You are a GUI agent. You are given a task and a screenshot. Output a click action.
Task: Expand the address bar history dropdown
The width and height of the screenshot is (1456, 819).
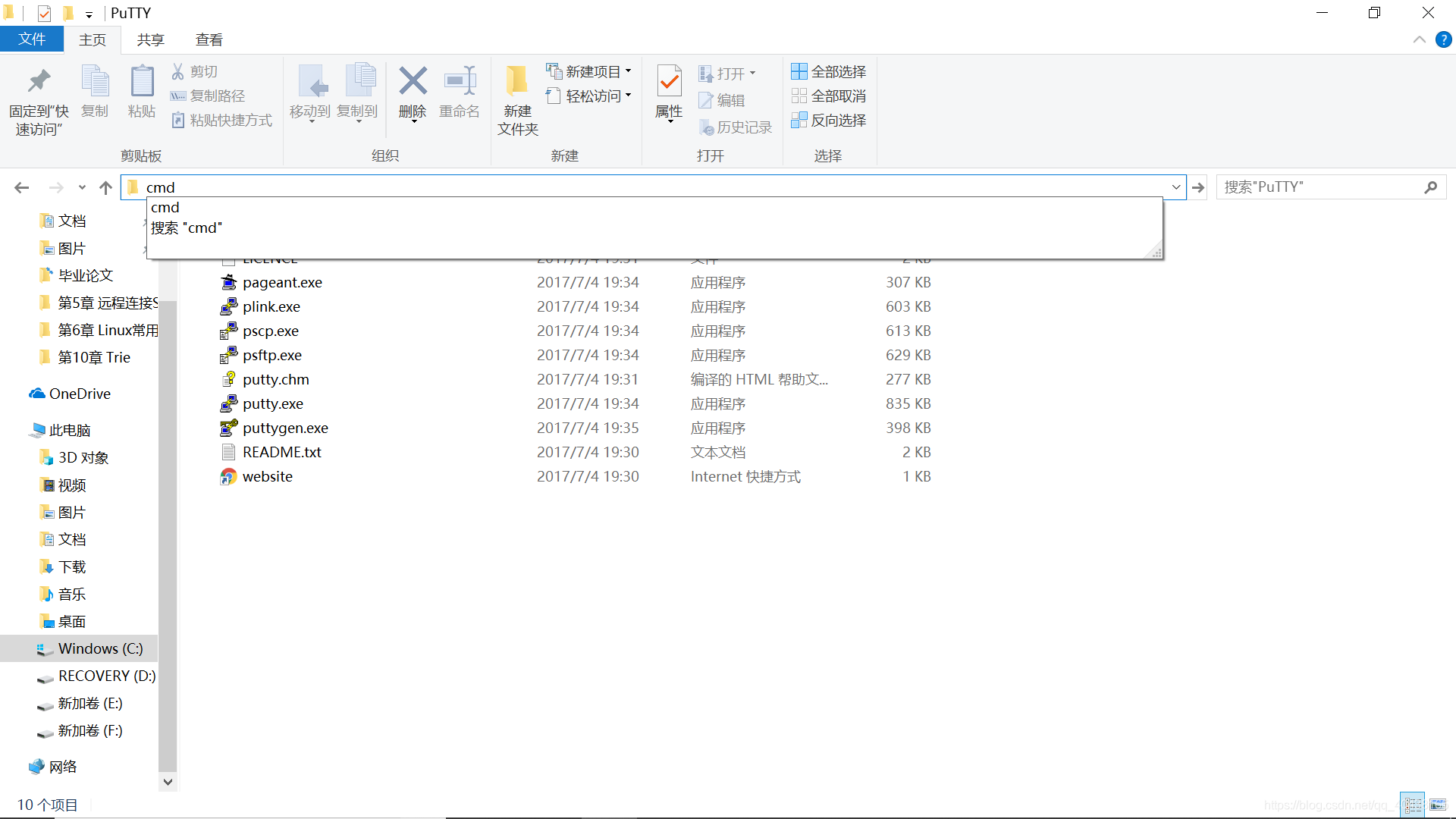pyautogui.click(x=1176, y=187)
